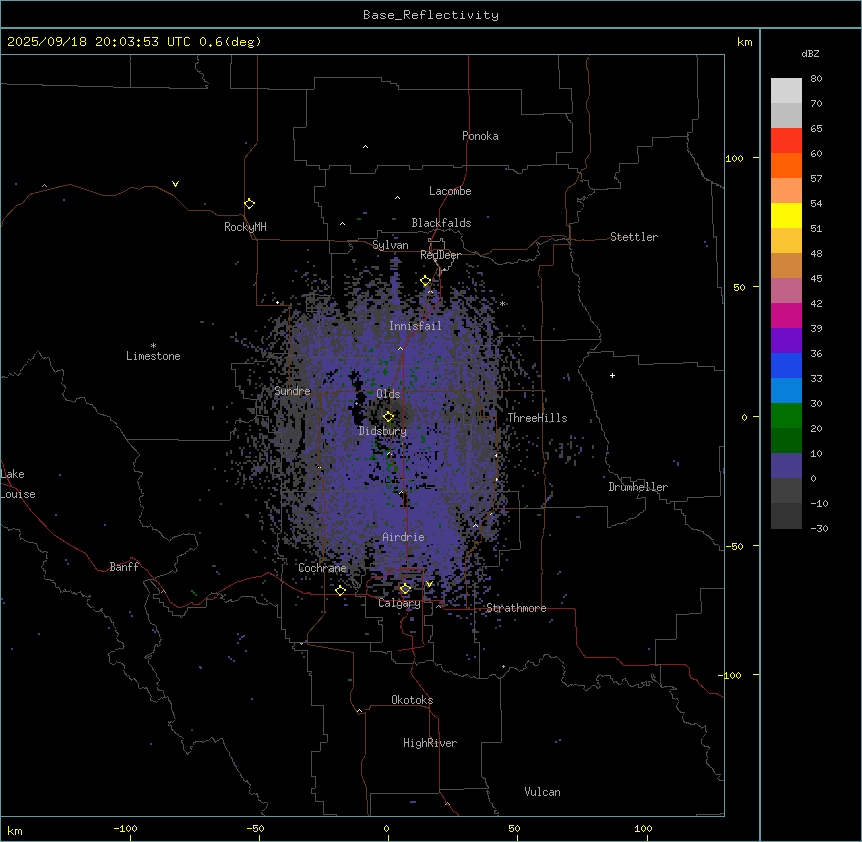Click the white plus marker east of ThreeHills
Viewport: 862px width, 842px height.
pos(612,375)
